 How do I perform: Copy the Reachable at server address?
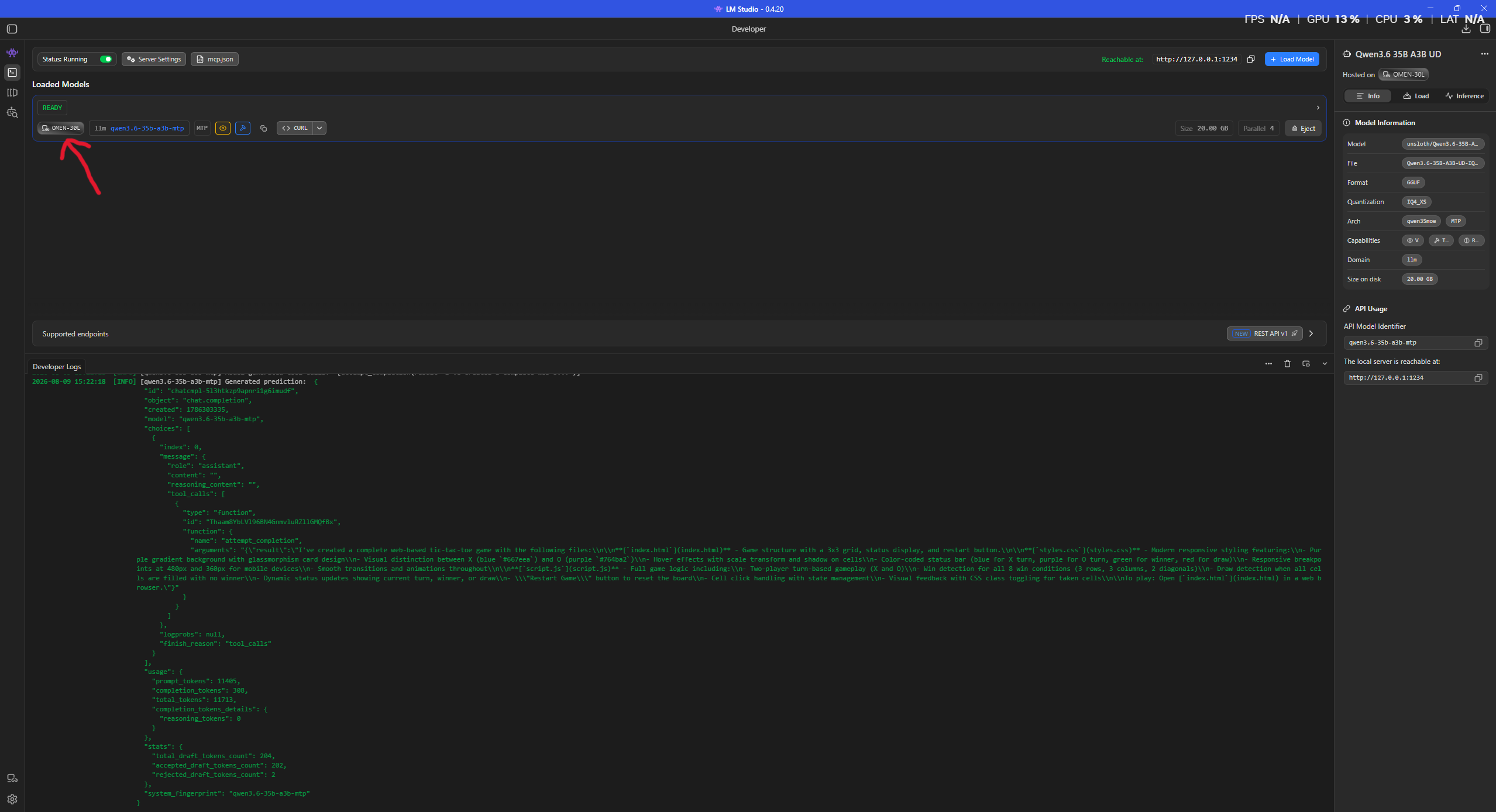[x=1251, y=59]
